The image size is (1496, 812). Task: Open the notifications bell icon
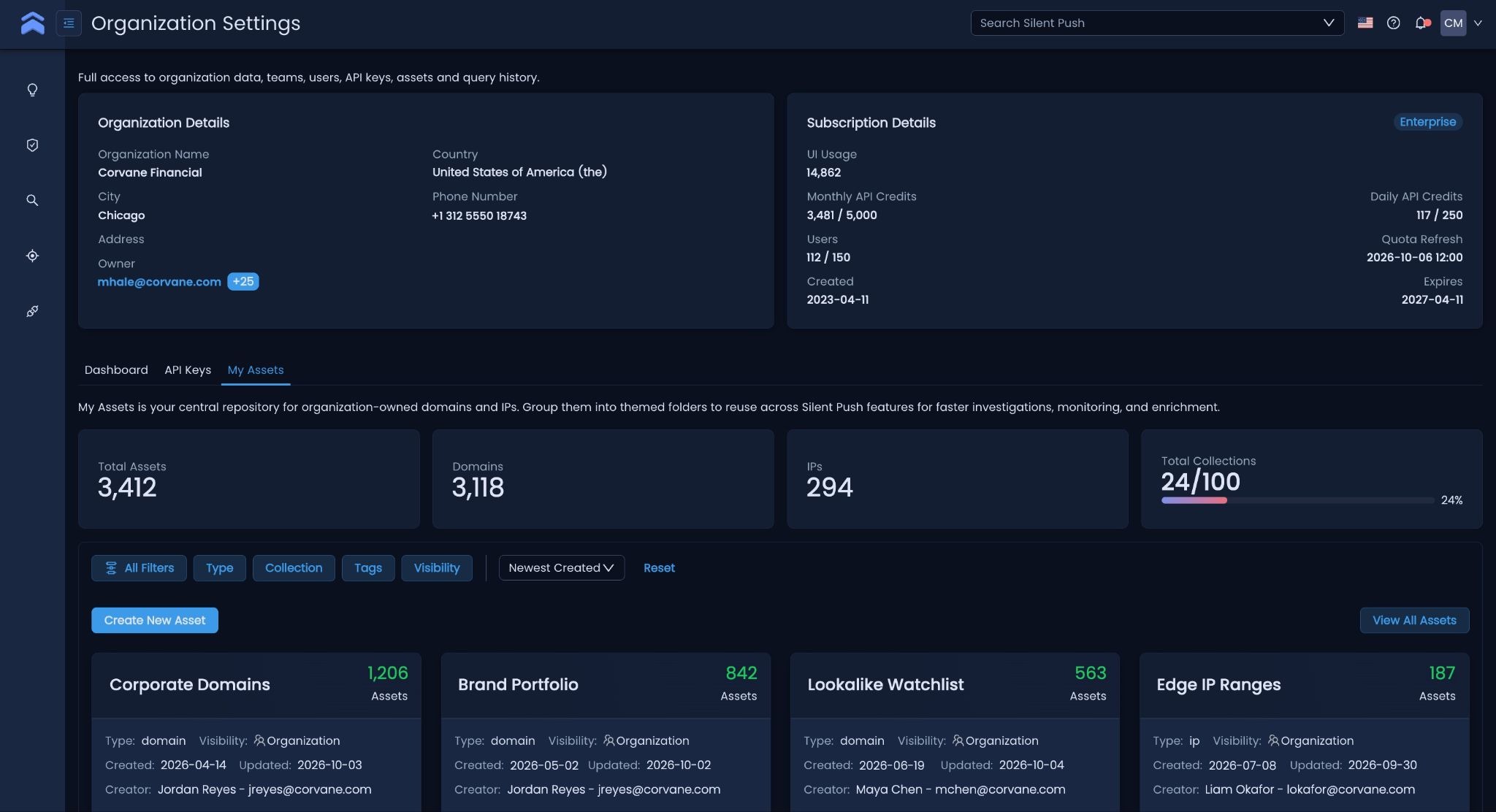point(1421,23)
